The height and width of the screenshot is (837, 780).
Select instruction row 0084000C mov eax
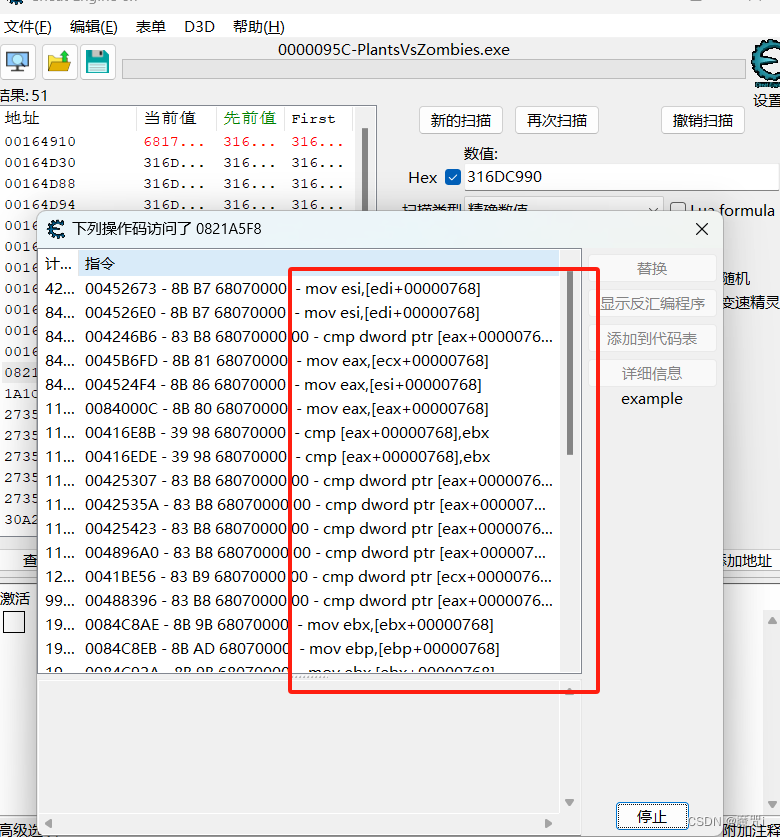[x=300, y=409]
